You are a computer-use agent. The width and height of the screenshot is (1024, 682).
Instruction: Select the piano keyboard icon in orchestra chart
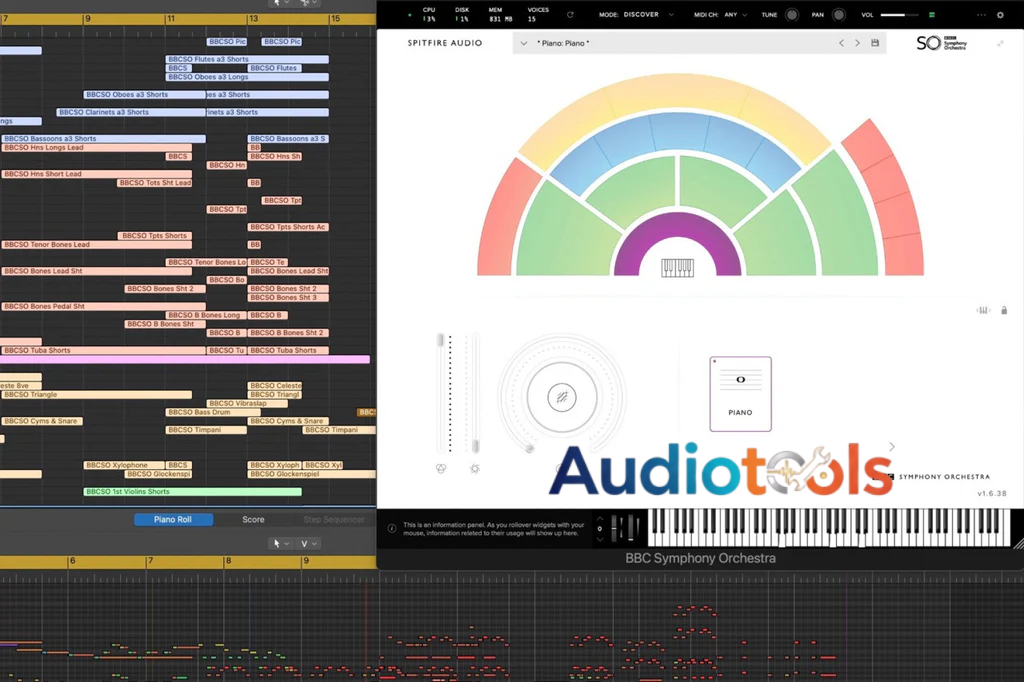tap(677, 268)
